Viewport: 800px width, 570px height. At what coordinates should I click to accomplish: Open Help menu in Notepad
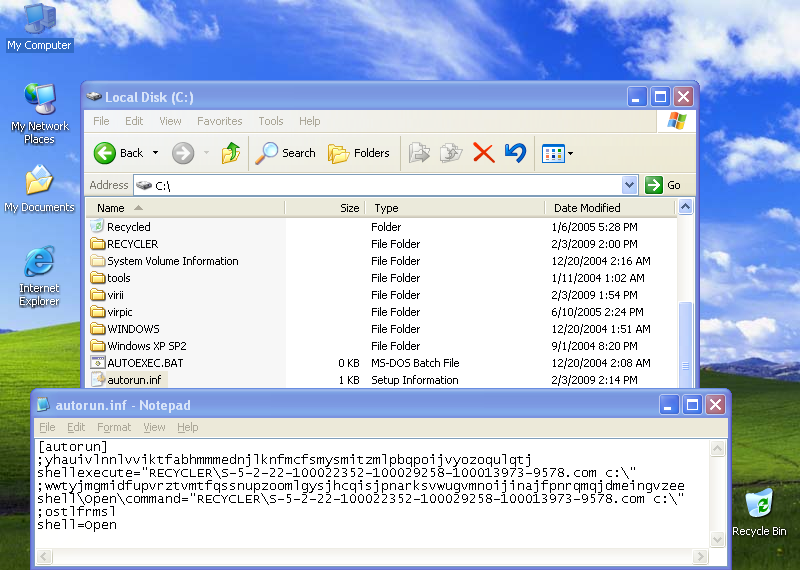click(188, 427)
